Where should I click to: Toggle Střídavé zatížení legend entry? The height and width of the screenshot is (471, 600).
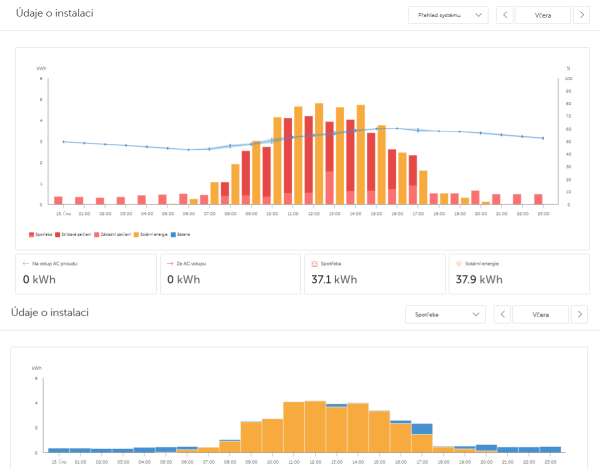73,235
